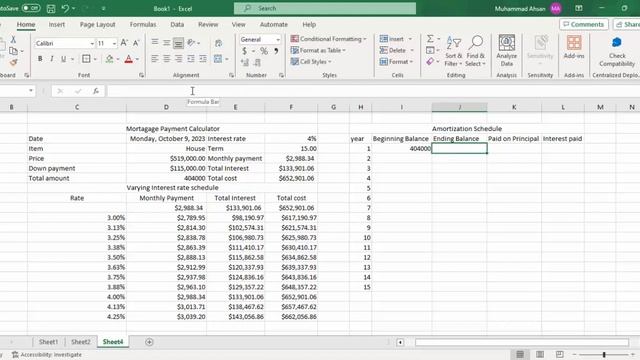Open the Insert cells dropdown
640x360 pixels.
click(x=410, y=39)
